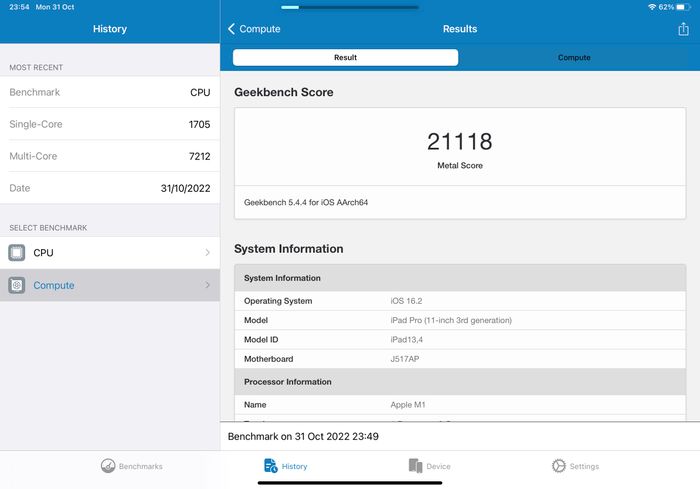Tap the MOST RECENT section label
Viewport: 700px width, 489px height.
[x=36, y=67]
